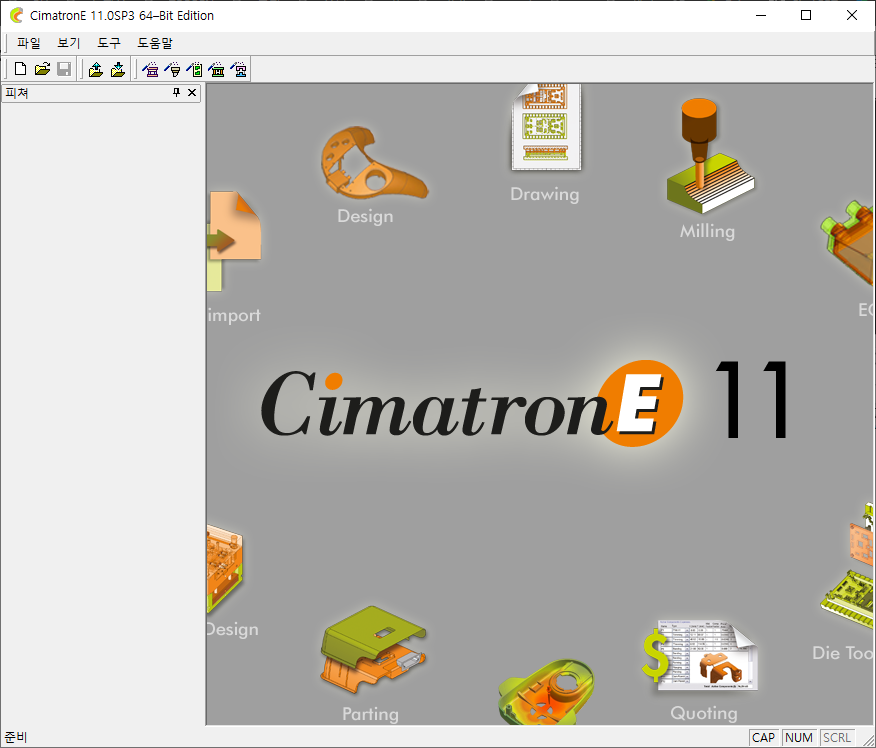Pin the 피쳐 panel

tap(177, 92)
